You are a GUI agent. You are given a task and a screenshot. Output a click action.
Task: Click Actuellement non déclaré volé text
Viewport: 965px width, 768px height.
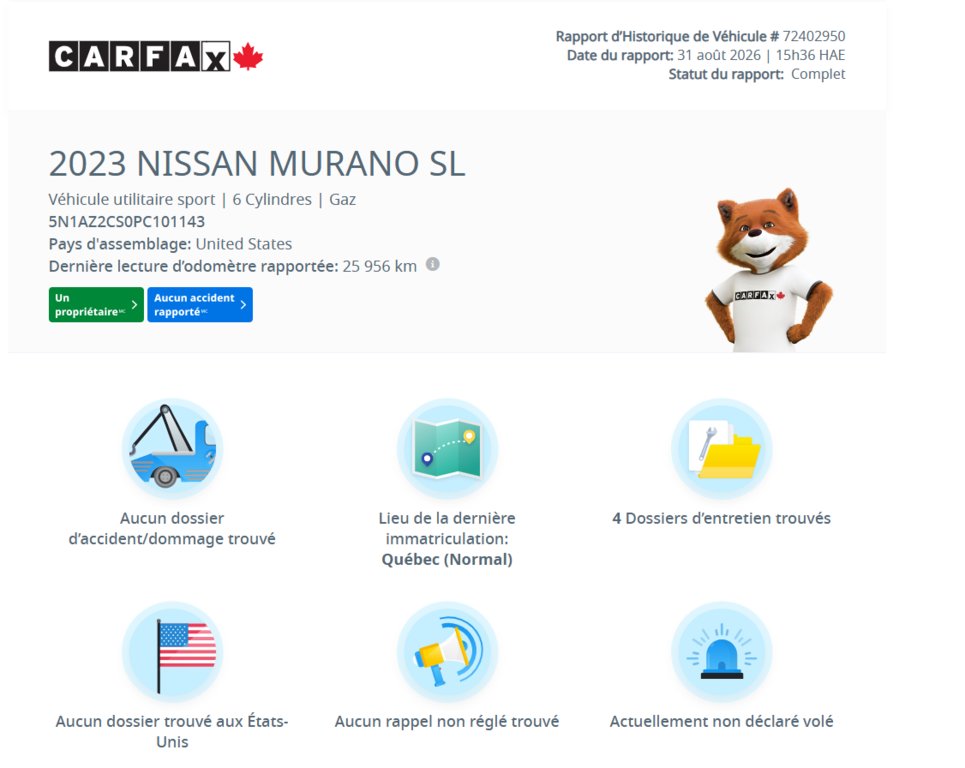[x=721, y=721]
